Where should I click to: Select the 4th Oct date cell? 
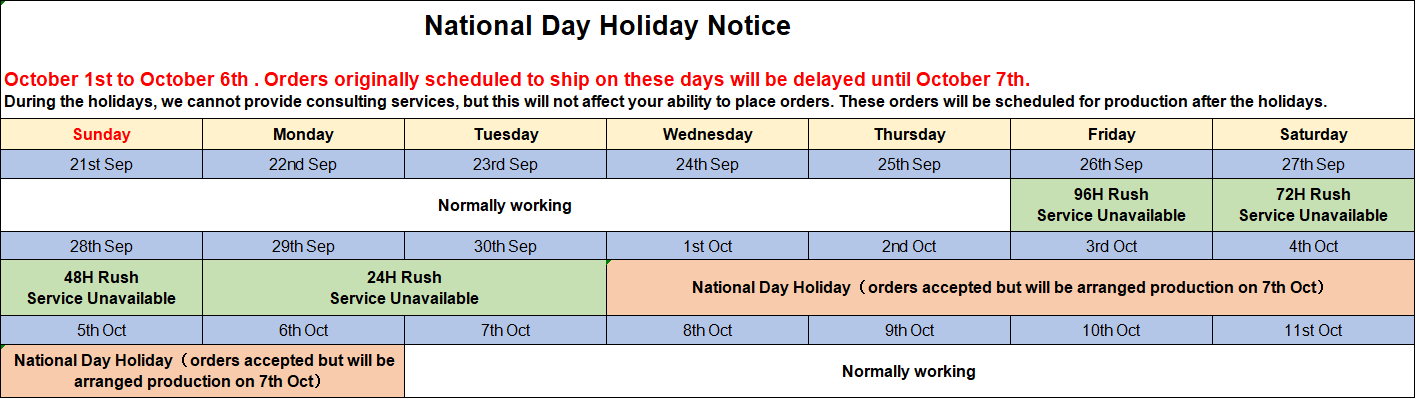[x=1313, y=246]
